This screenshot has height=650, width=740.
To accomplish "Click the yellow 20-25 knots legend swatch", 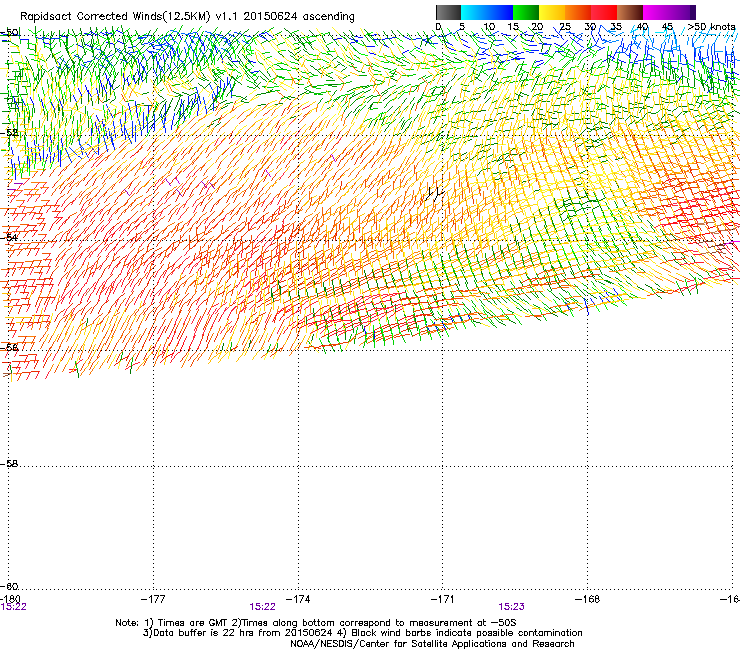I will [552, 12].
